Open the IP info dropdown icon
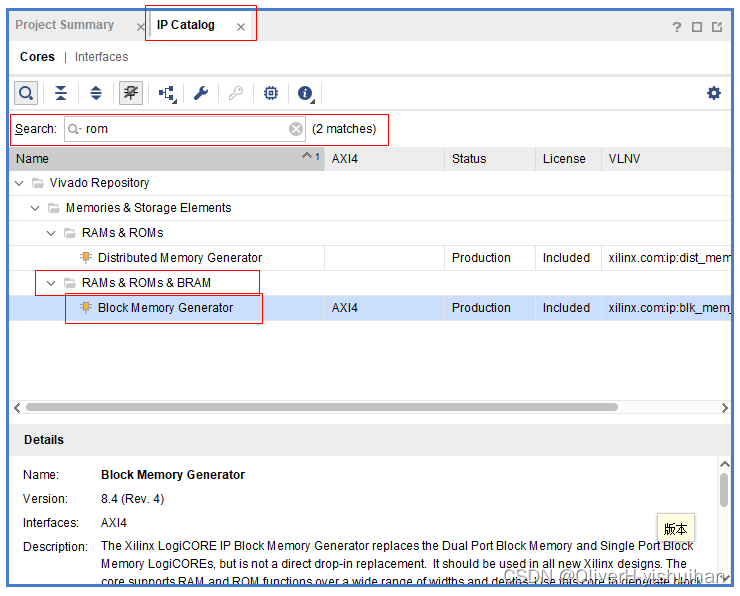 tap(306, 93)
